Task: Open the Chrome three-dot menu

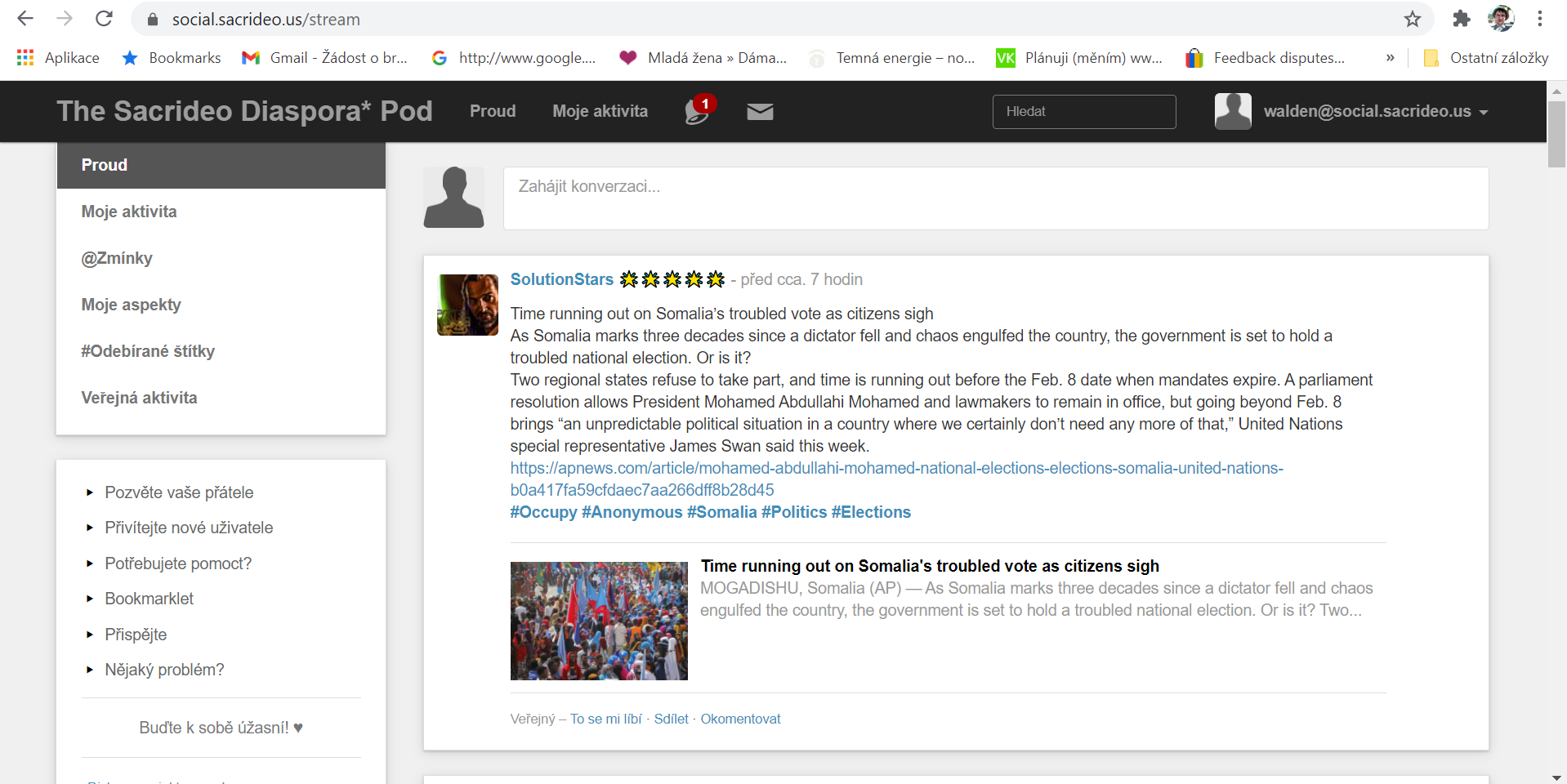Action: 1539,19
